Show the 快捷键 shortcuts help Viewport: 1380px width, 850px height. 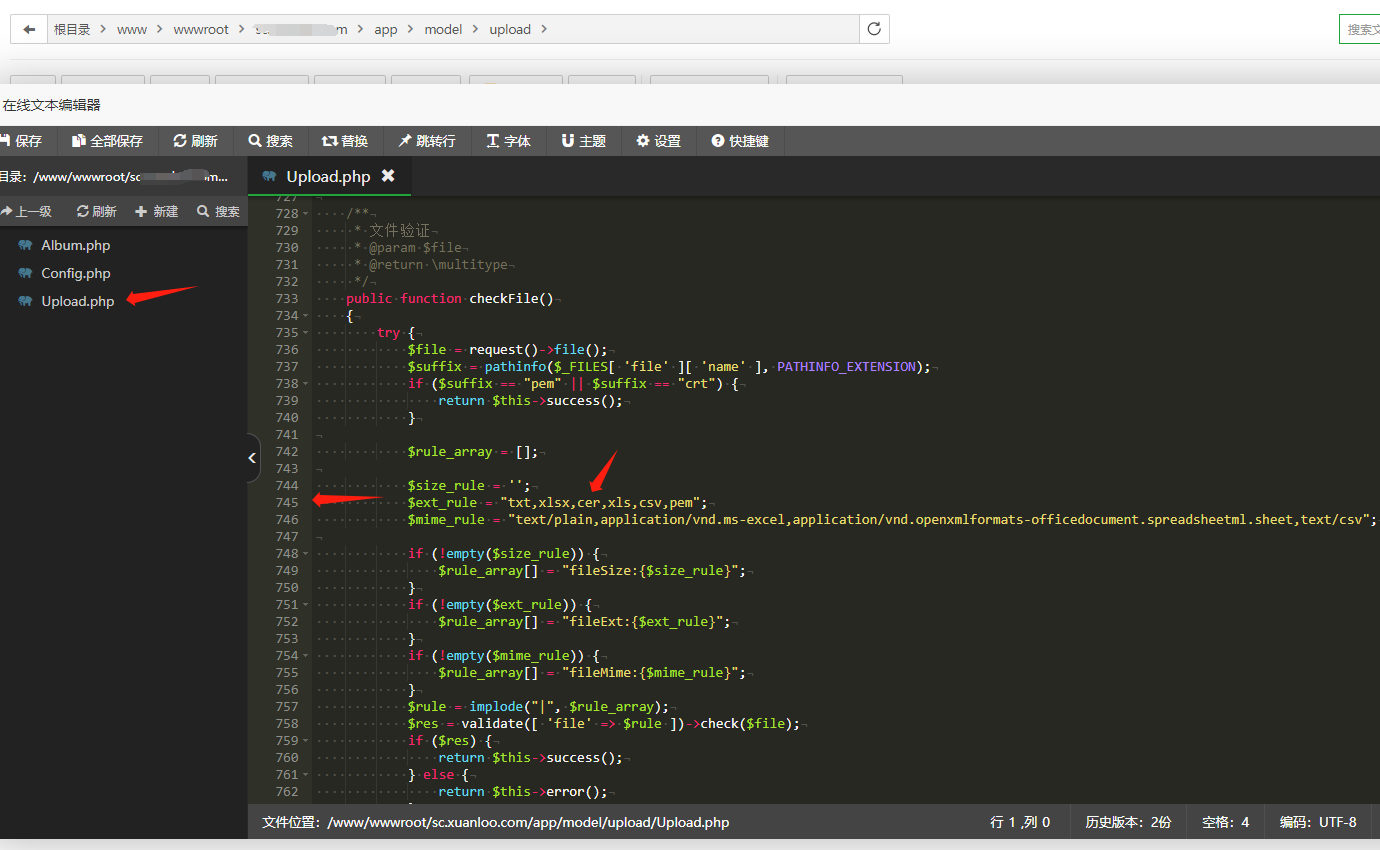740,141
